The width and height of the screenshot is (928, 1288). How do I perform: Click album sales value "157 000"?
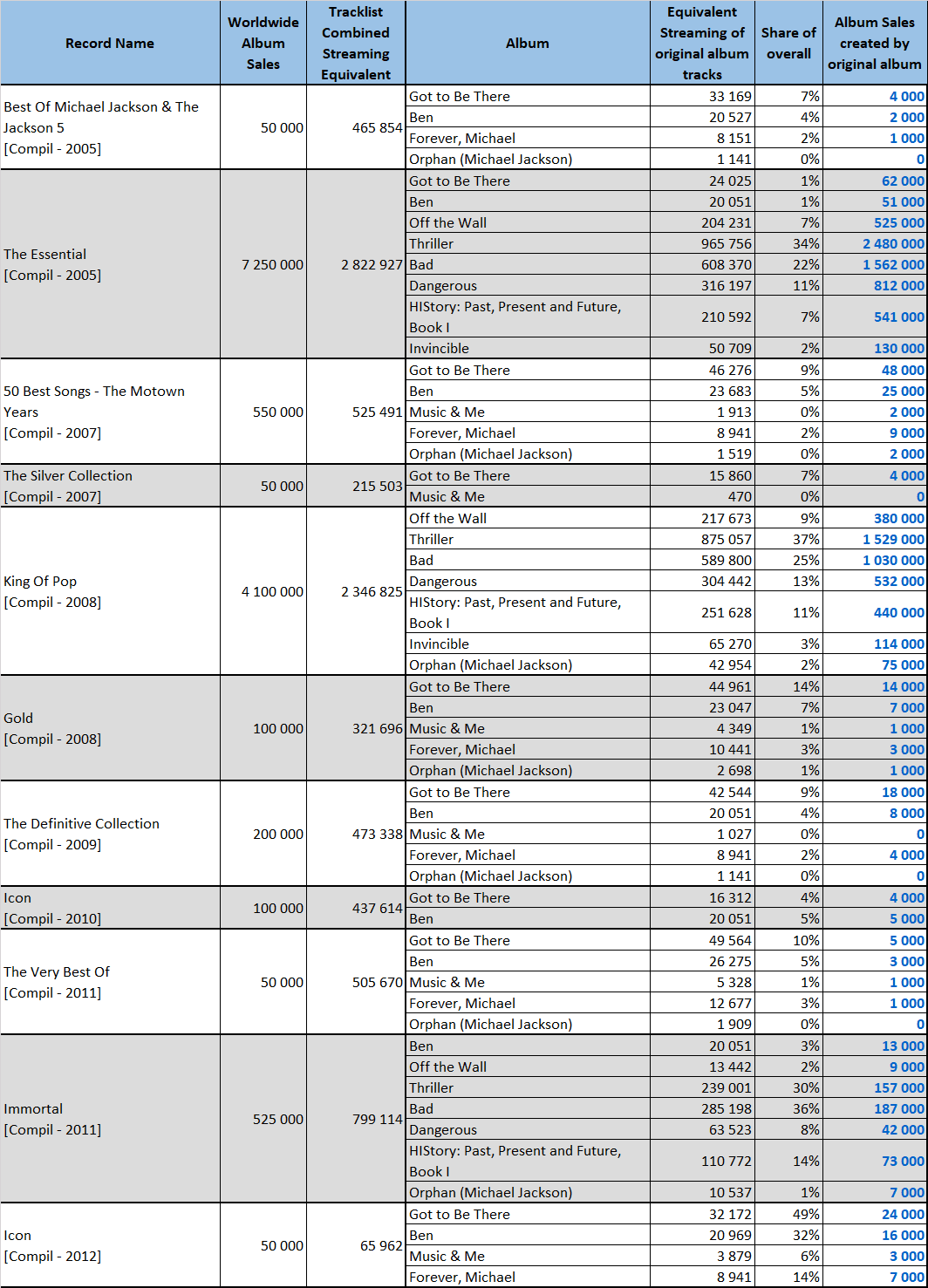pyautogui.click(x=899, y=1087)
